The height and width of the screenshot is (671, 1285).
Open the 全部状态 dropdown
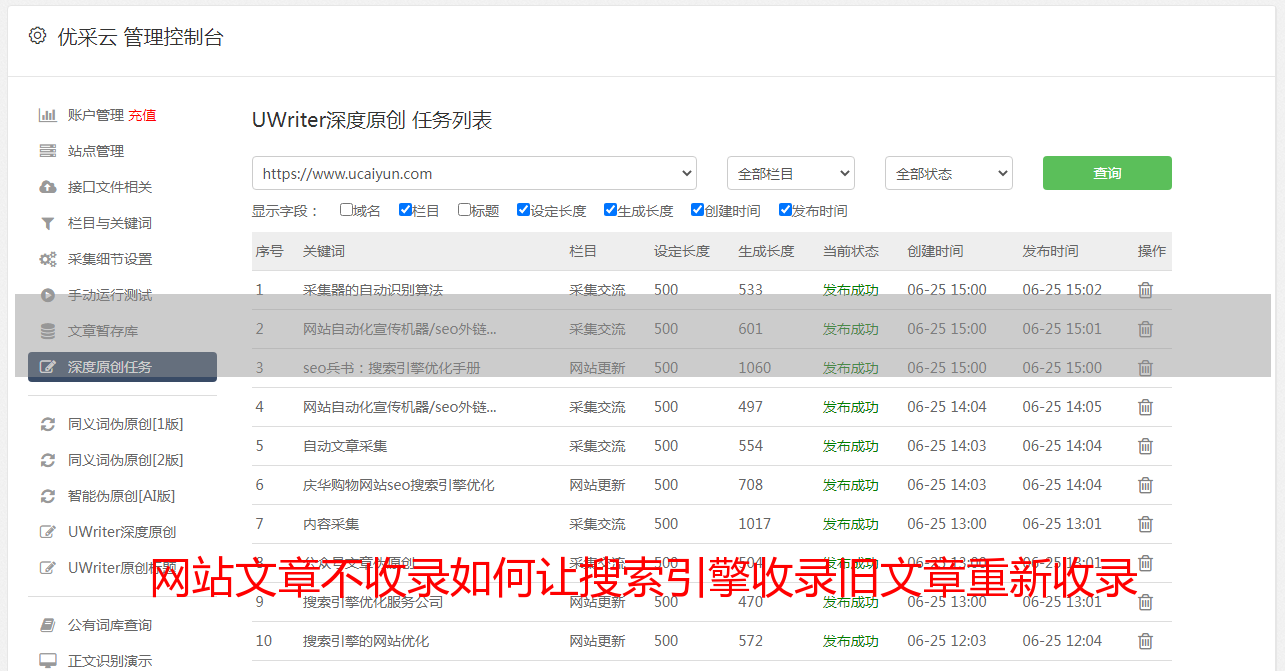949,173
